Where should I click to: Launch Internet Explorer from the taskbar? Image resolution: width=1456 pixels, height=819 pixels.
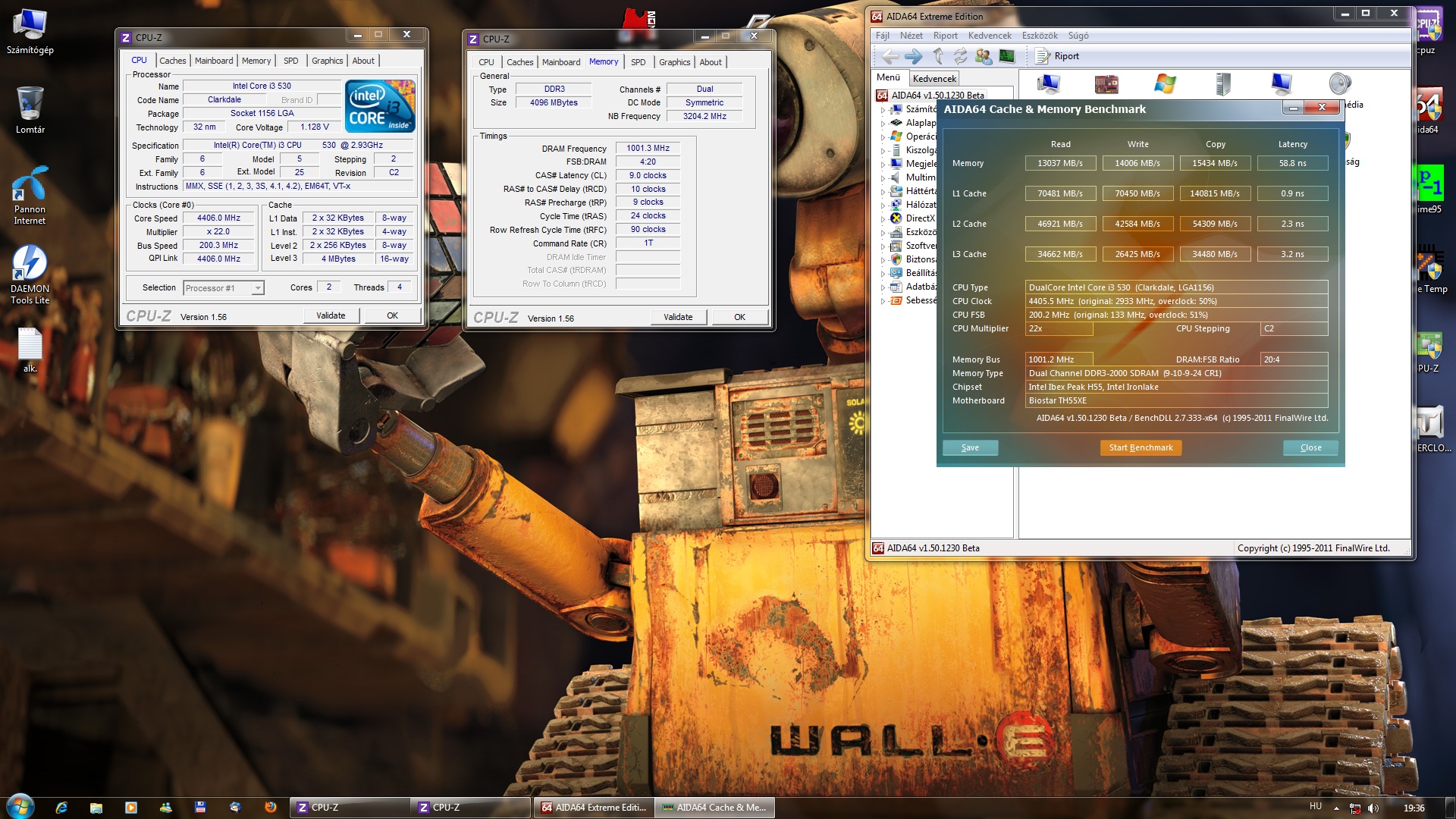pyautogui.click(x=61, y=808)
